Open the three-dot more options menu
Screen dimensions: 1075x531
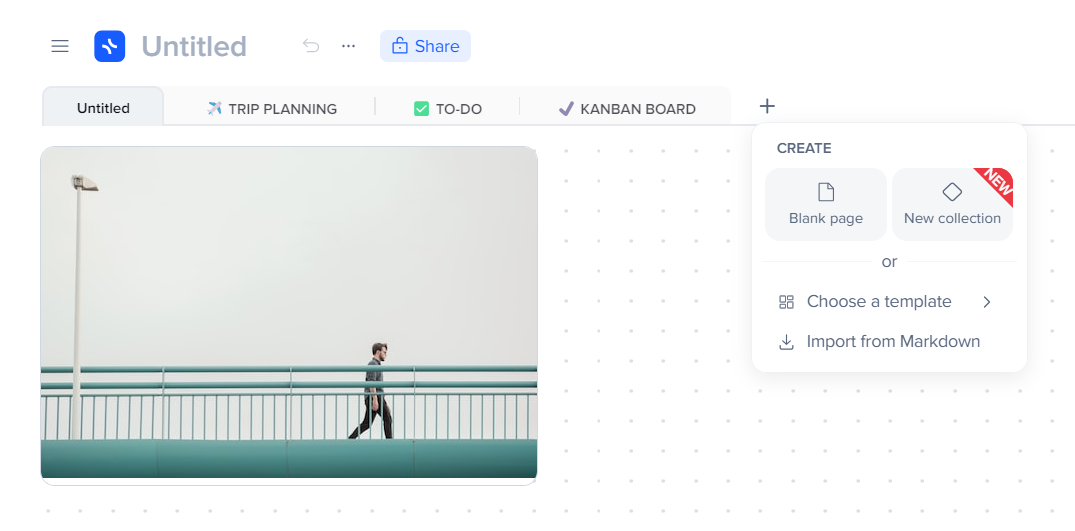(348, 46)
